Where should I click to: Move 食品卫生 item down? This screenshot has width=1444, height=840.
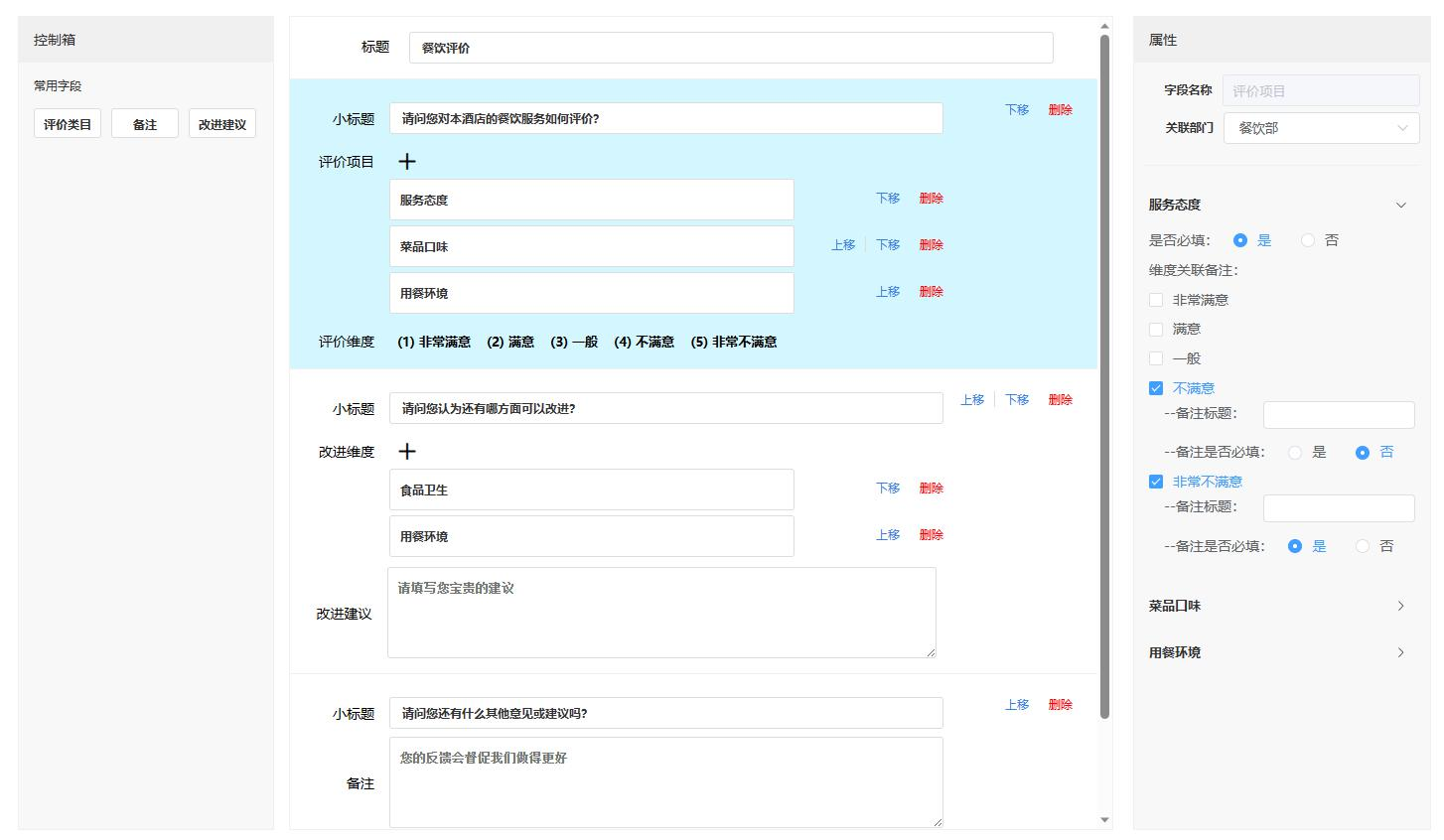tap(888, 489)
